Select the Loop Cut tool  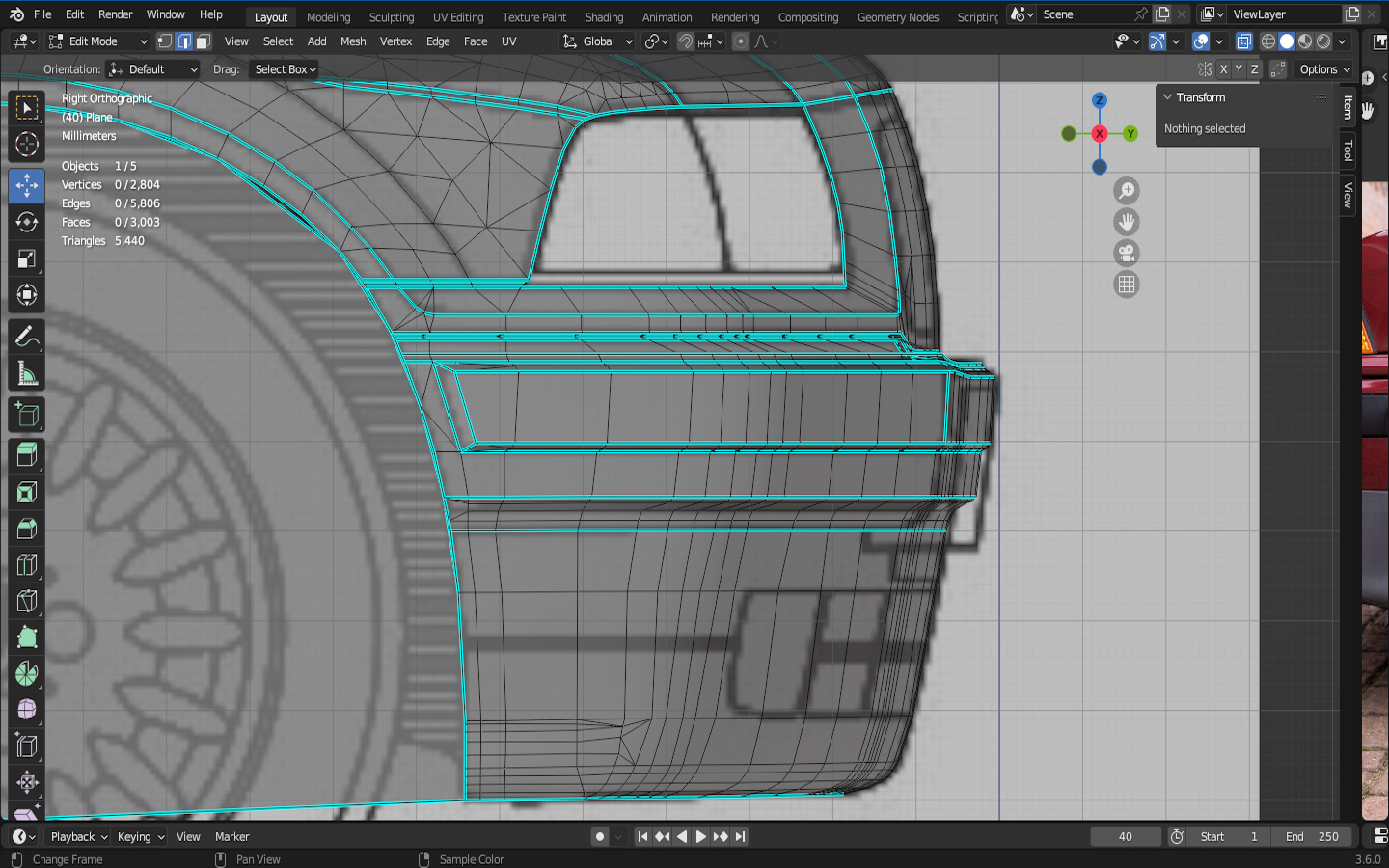(x=26, y=565)
